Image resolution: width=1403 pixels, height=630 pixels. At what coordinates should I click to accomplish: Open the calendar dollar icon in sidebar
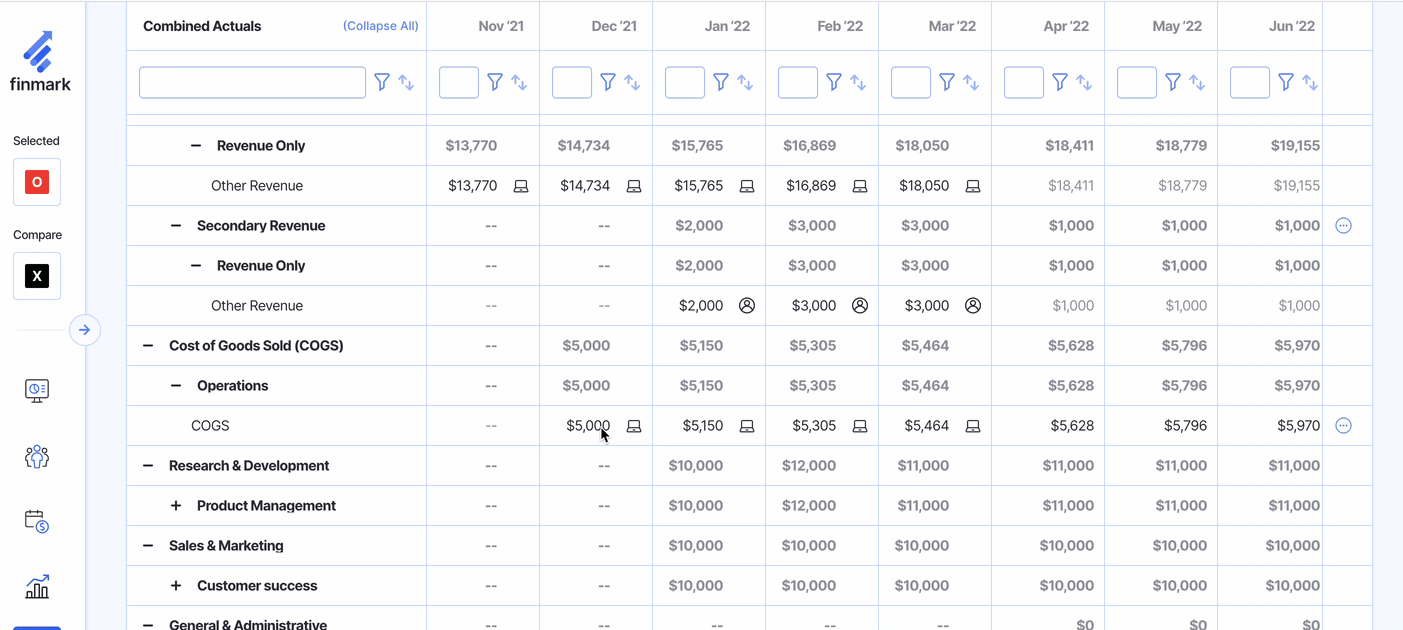pyautogui.click(x=37, y=521)
